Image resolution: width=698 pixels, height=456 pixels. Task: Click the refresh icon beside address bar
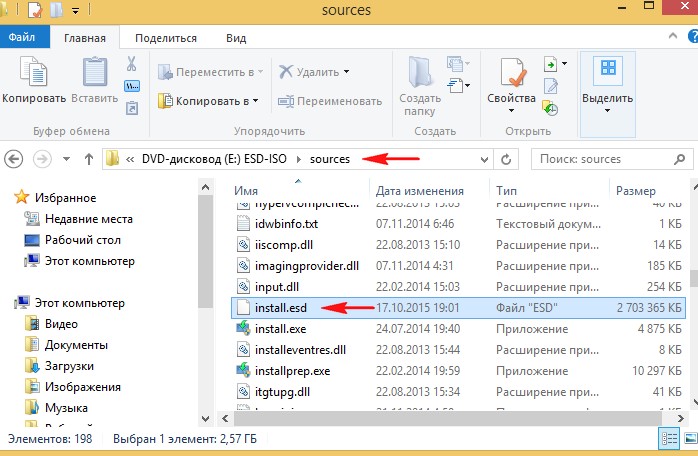pos(507,159)
